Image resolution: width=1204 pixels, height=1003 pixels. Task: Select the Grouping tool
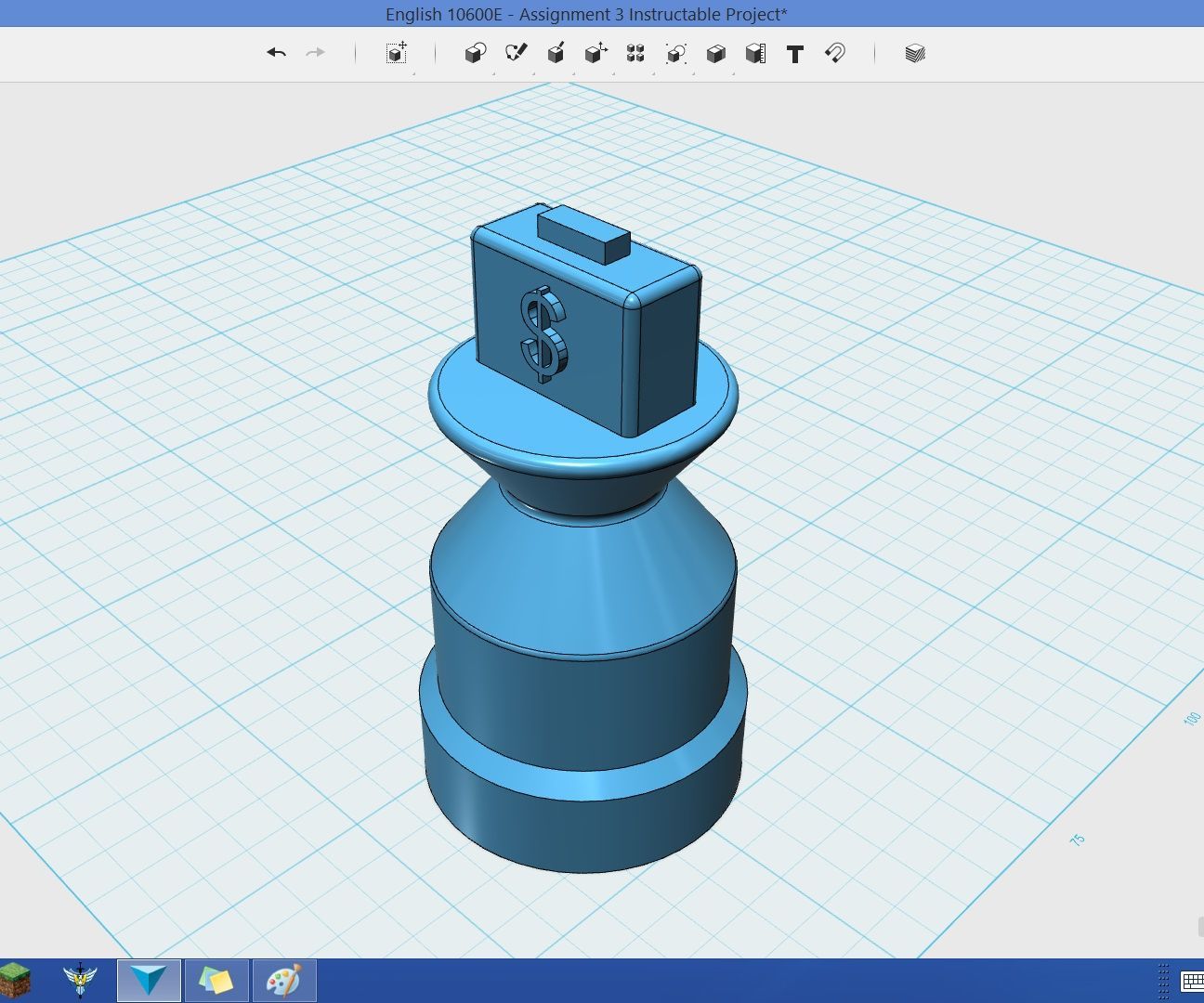pyautogui.click(x=675, y=53)
